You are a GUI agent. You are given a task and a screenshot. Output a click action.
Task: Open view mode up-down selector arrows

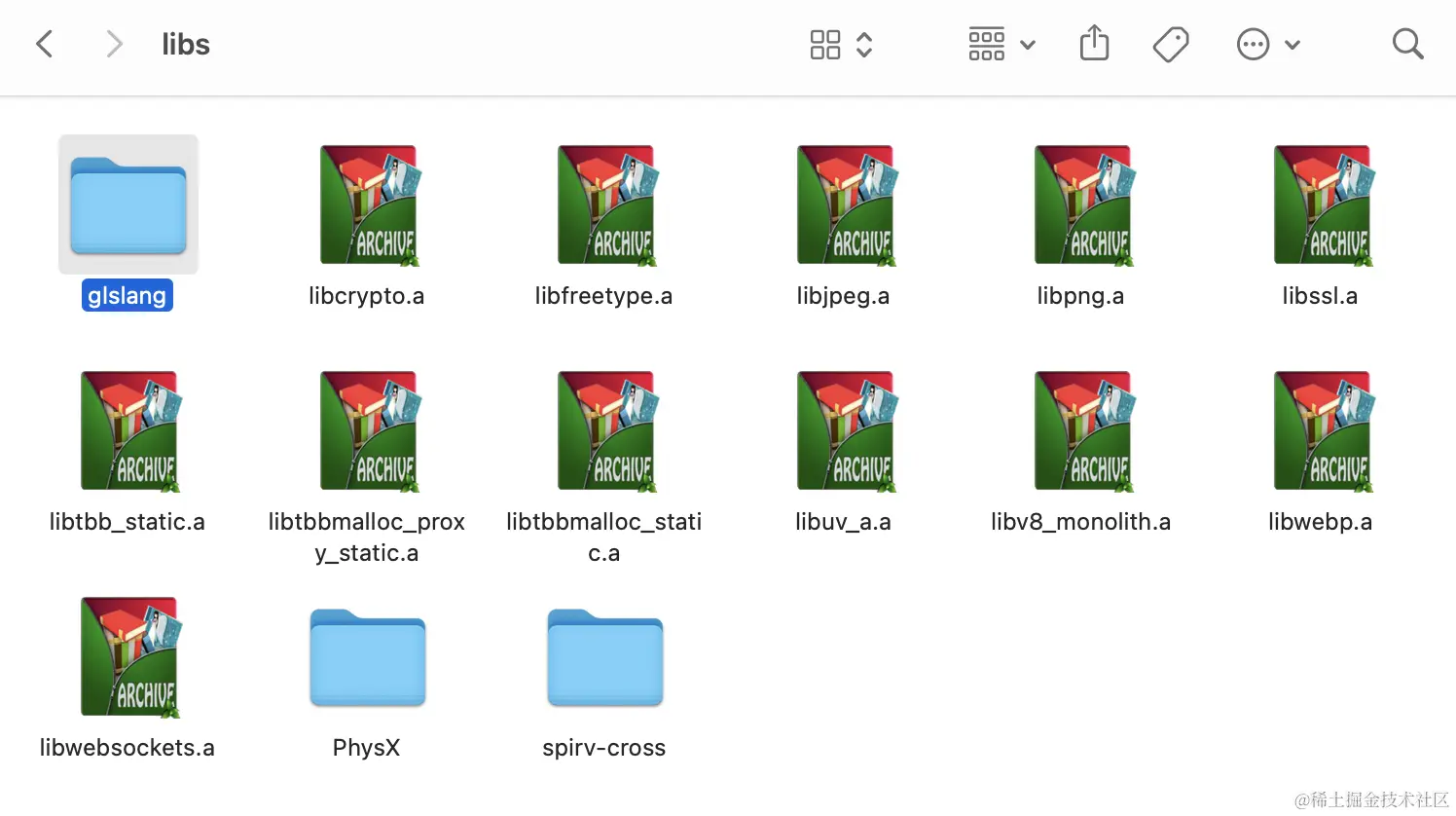864,45
